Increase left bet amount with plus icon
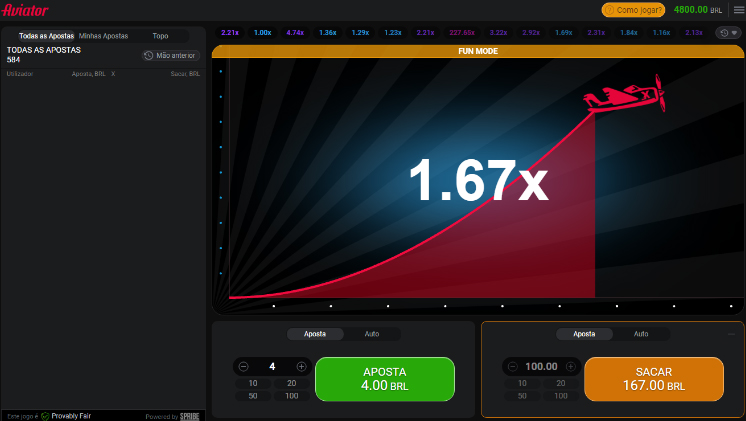The image size is (746, 421). [x=301, y=366]
